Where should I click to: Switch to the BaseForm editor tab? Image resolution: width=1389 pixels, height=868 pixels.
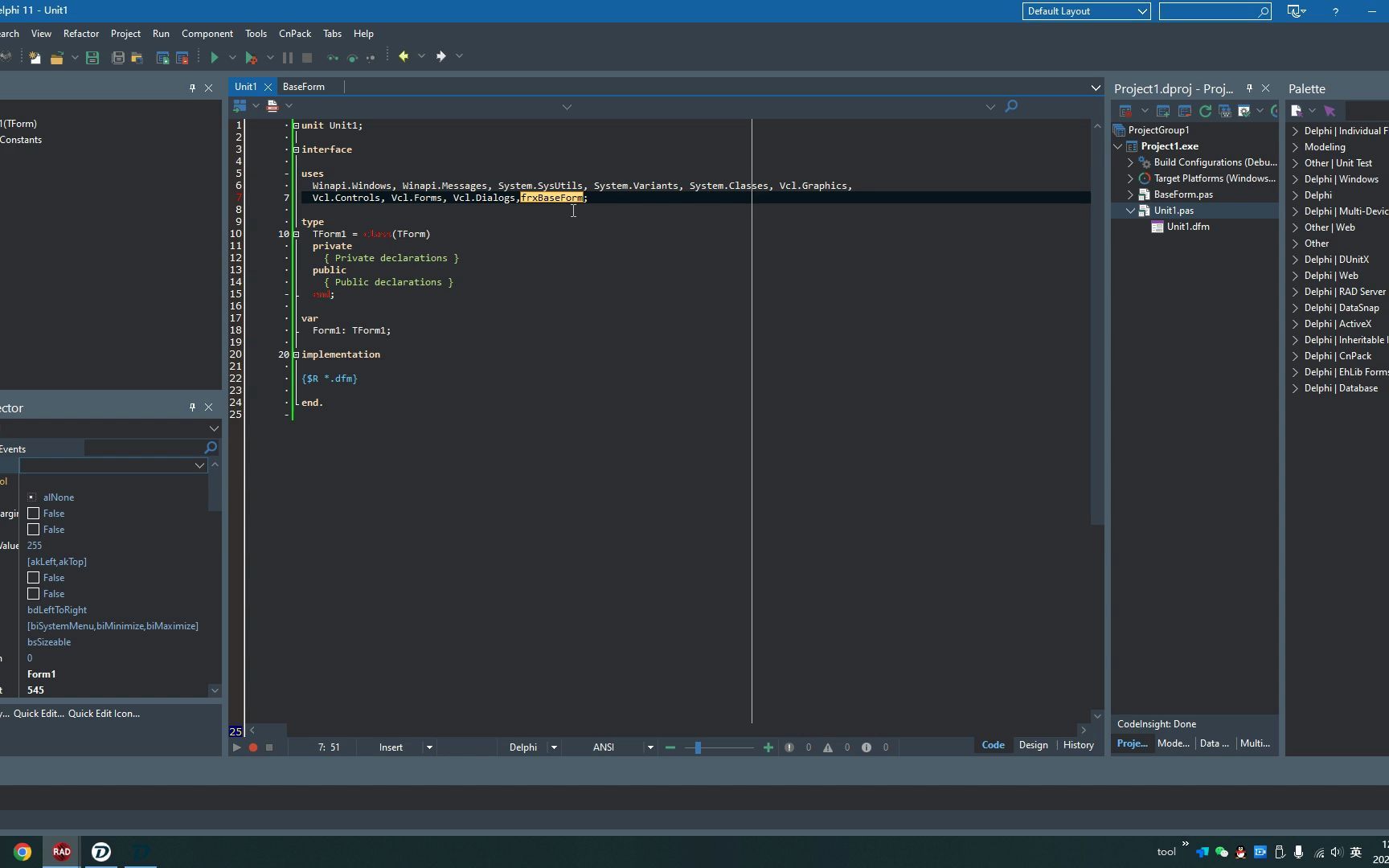[x=303, y=87]
